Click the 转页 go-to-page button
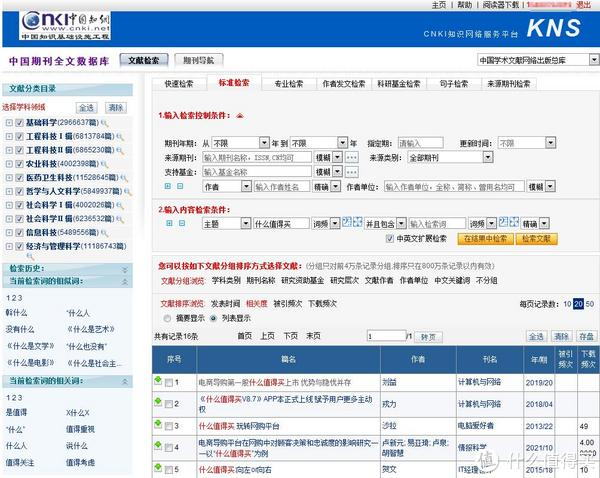This screenshot has width=600, height=478. pyautogui.click(x=428, y=337)
